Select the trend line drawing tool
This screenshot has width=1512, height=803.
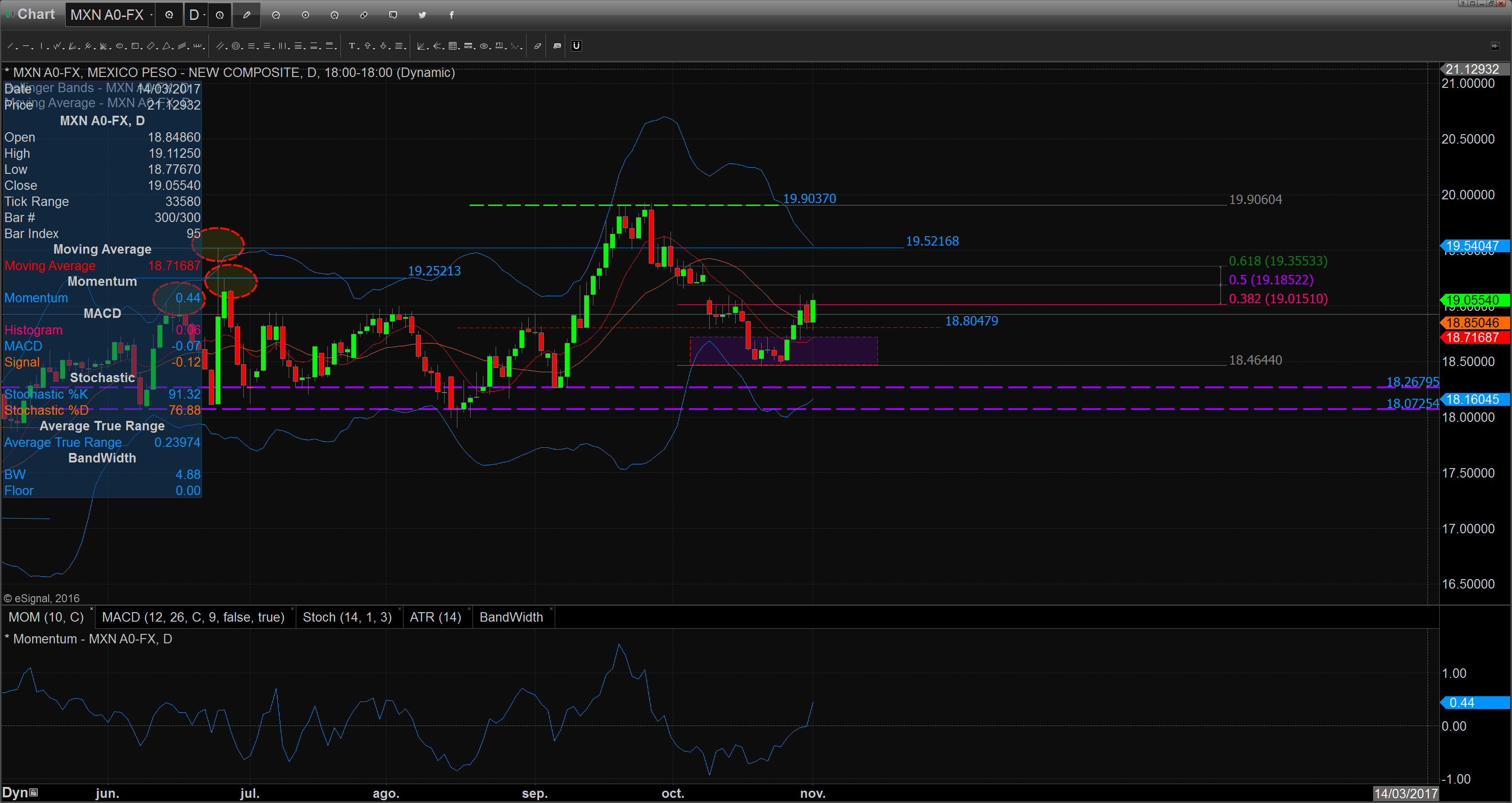click(10, 46)
